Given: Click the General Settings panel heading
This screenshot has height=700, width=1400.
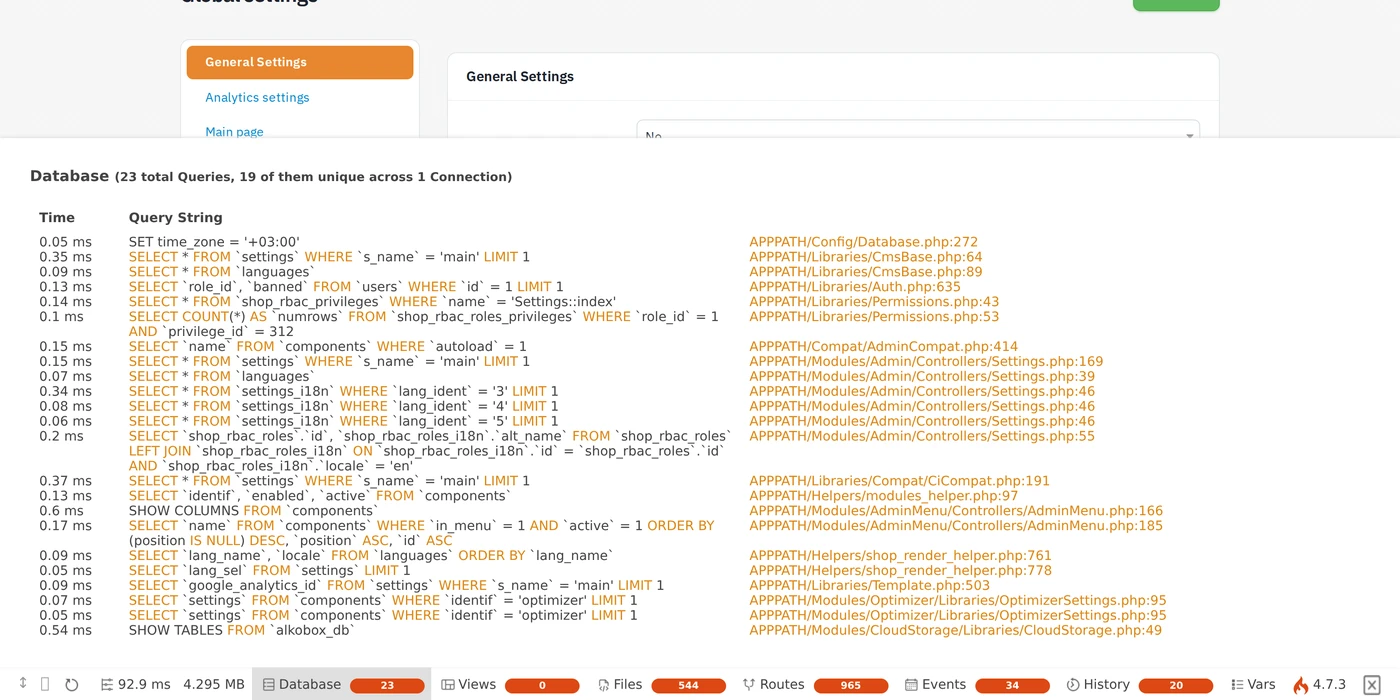Looking at the screenshot, I should click(x=520, y=77).
